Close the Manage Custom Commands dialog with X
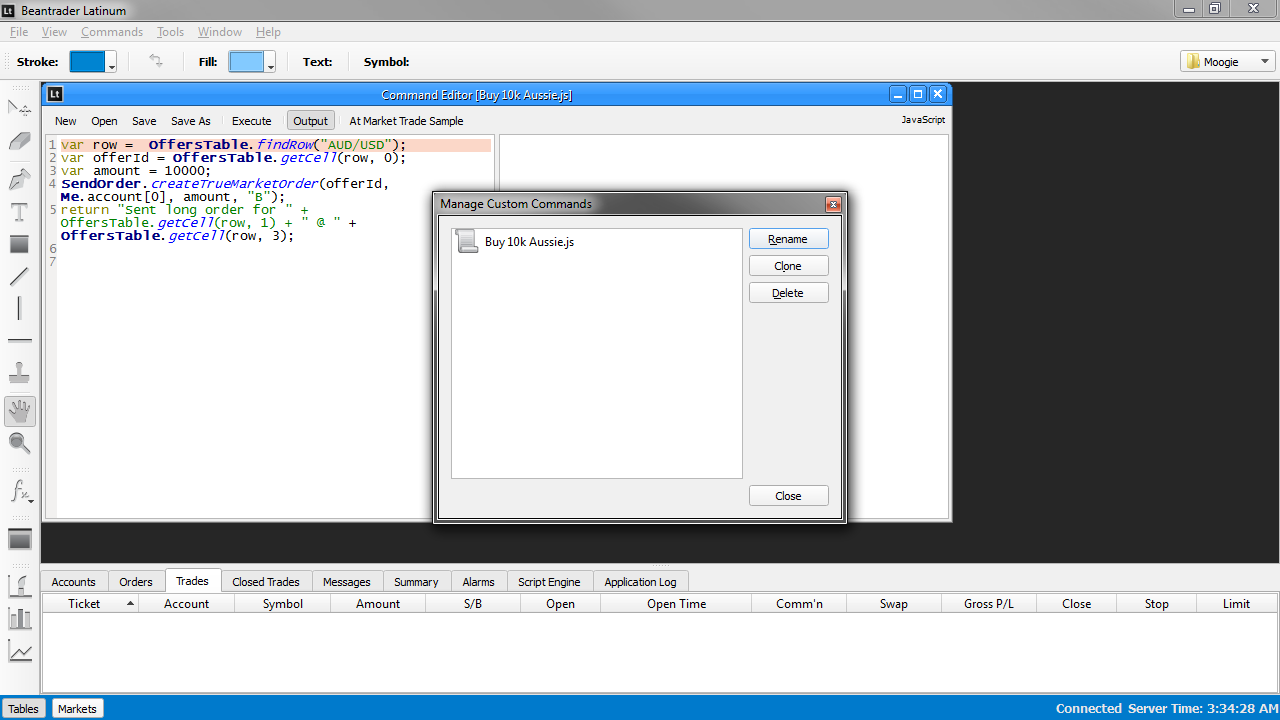 [x=833, y=204]
